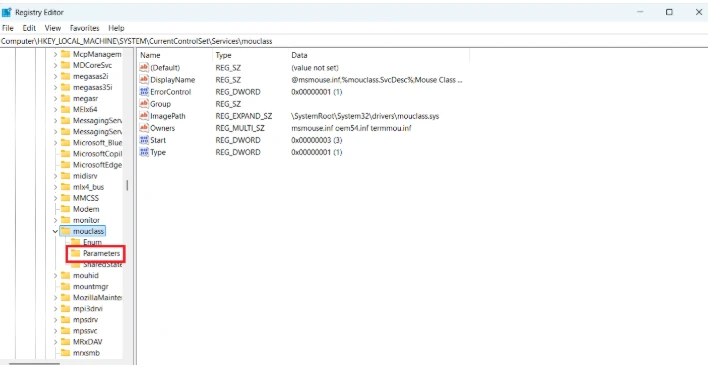Viewport: 709px width, 367px height.
Task: Select the ErrorControl DWORD binary icon
Action: [x=144, y=92]
